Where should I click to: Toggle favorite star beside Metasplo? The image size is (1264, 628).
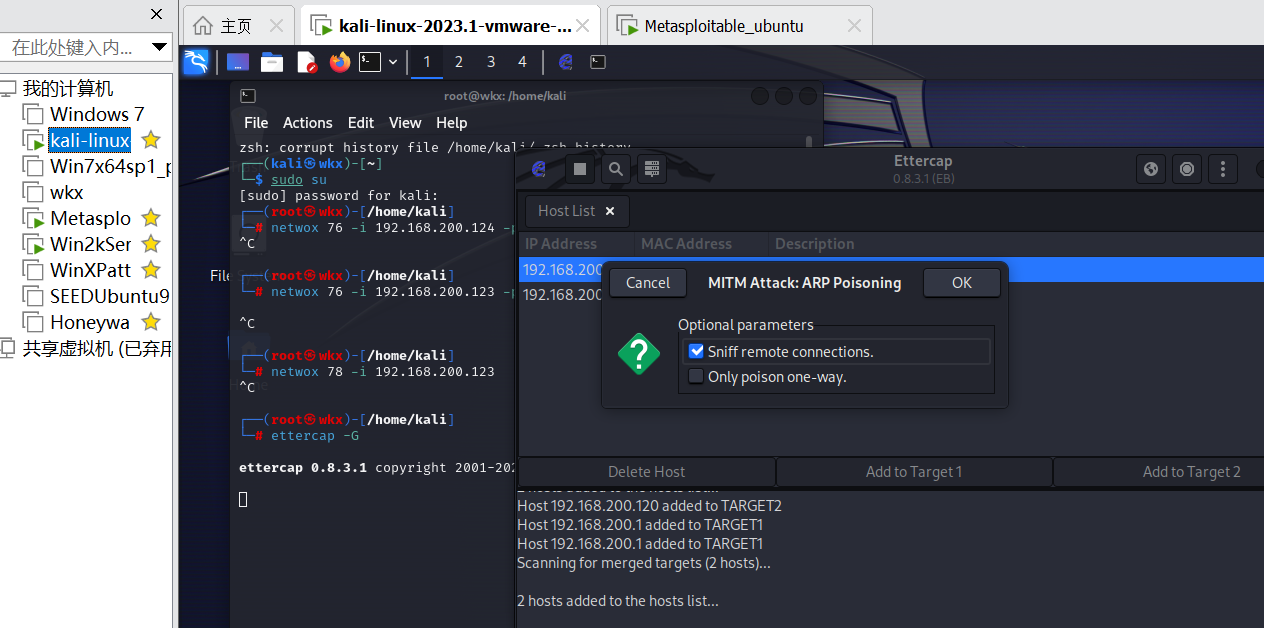(x=150, y=218)
